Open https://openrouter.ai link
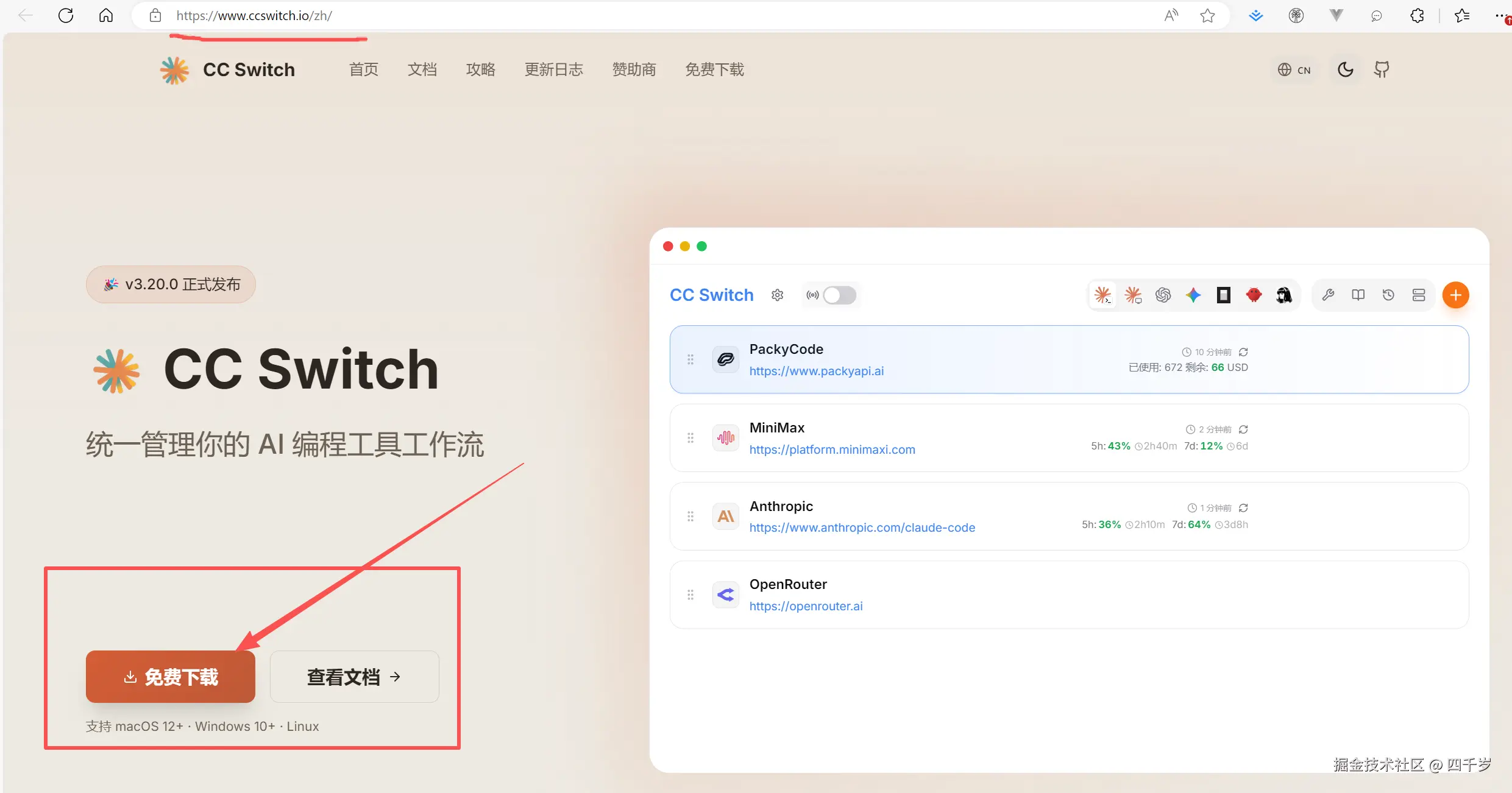 806,606
